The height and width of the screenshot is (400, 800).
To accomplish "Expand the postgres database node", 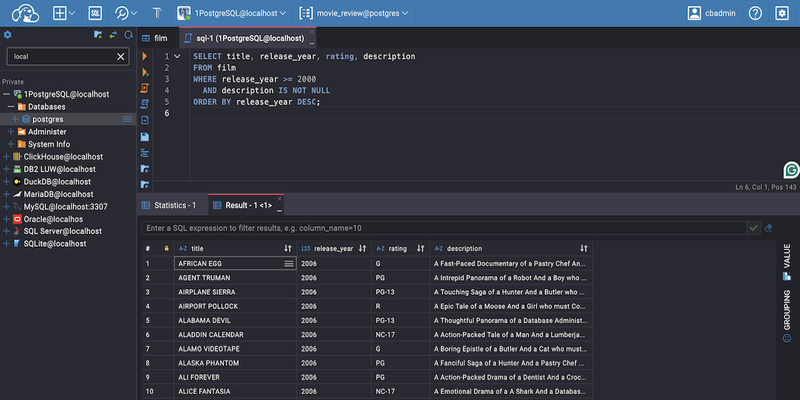I will (x=15, y=119).
